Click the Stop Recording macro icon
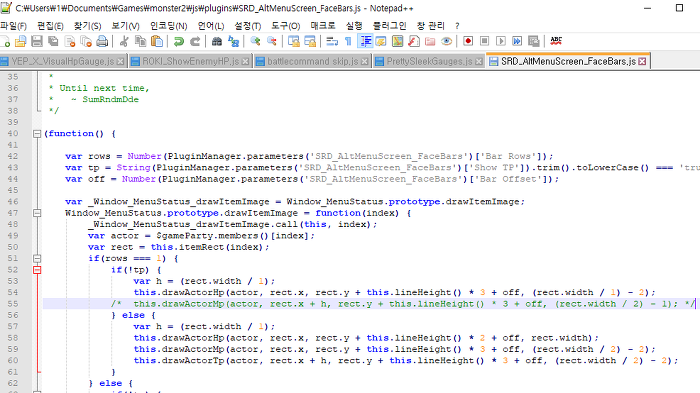 coord(484,42)
